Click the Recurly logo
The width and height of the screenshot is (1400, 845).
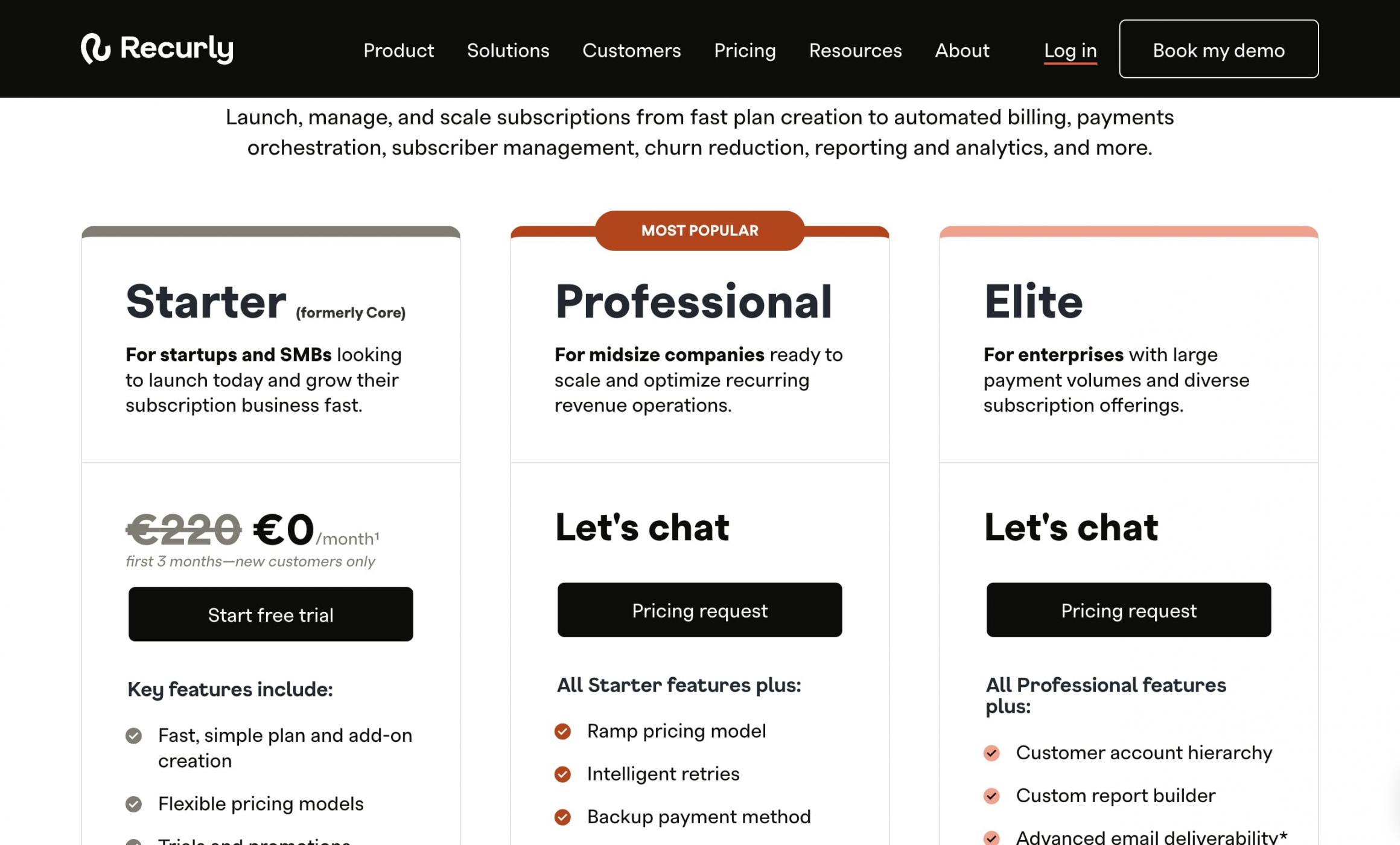[x=157, y=49]
